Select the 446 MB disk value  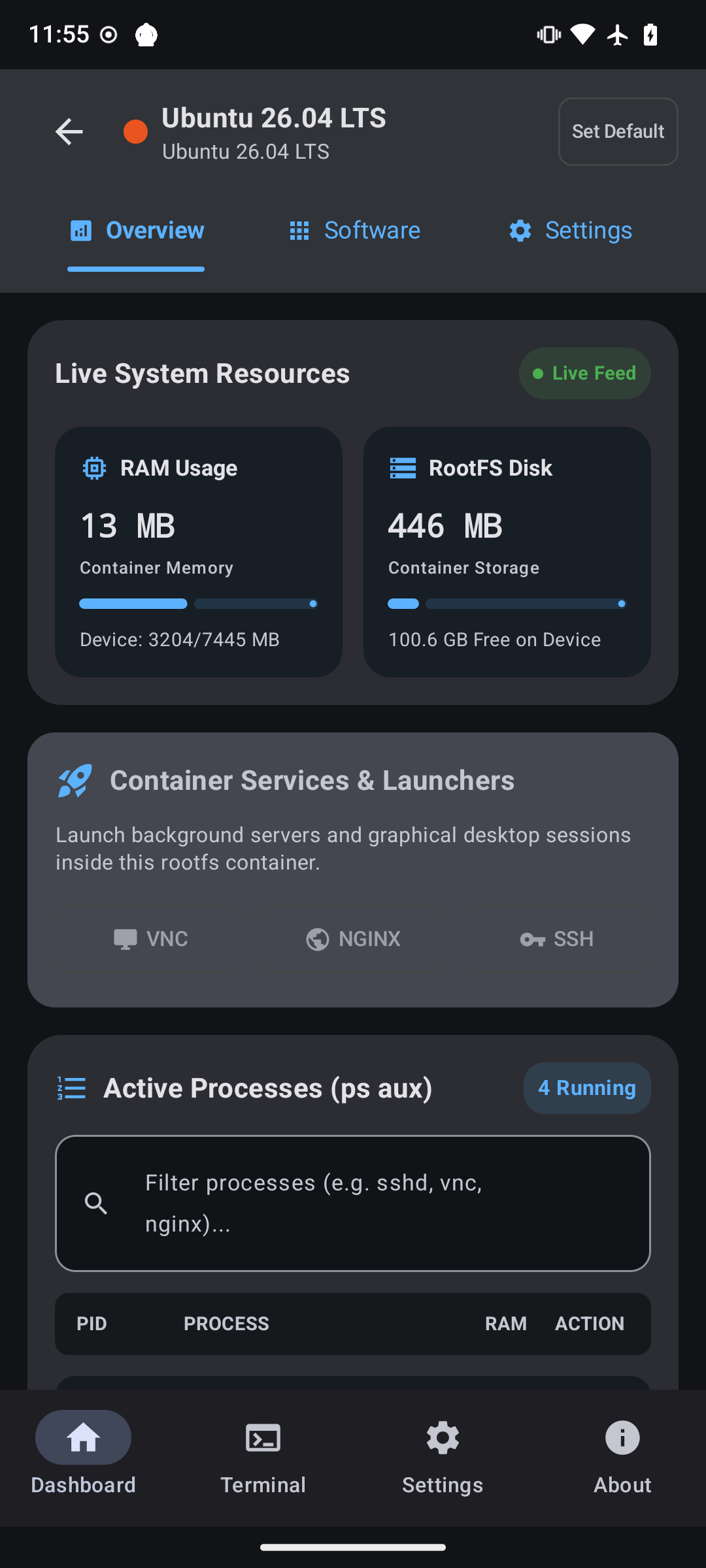[445, 526]
